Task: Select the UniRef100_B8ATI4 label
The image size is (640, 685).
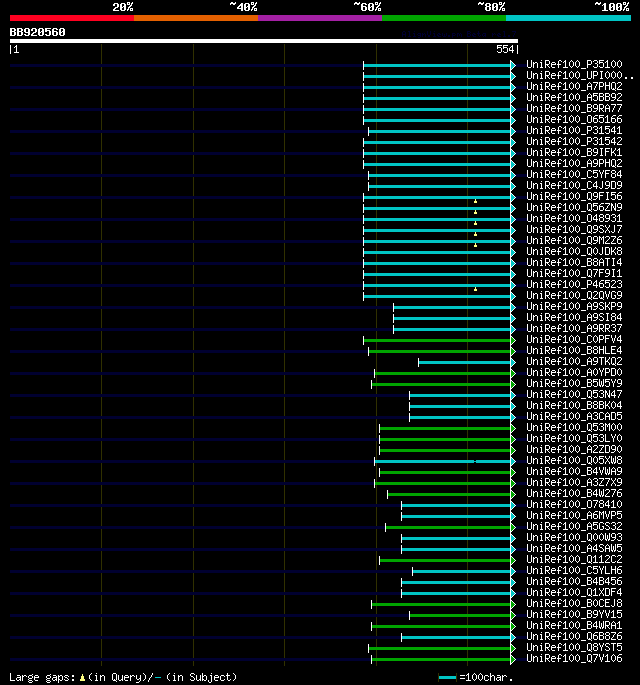Action: 574,263
